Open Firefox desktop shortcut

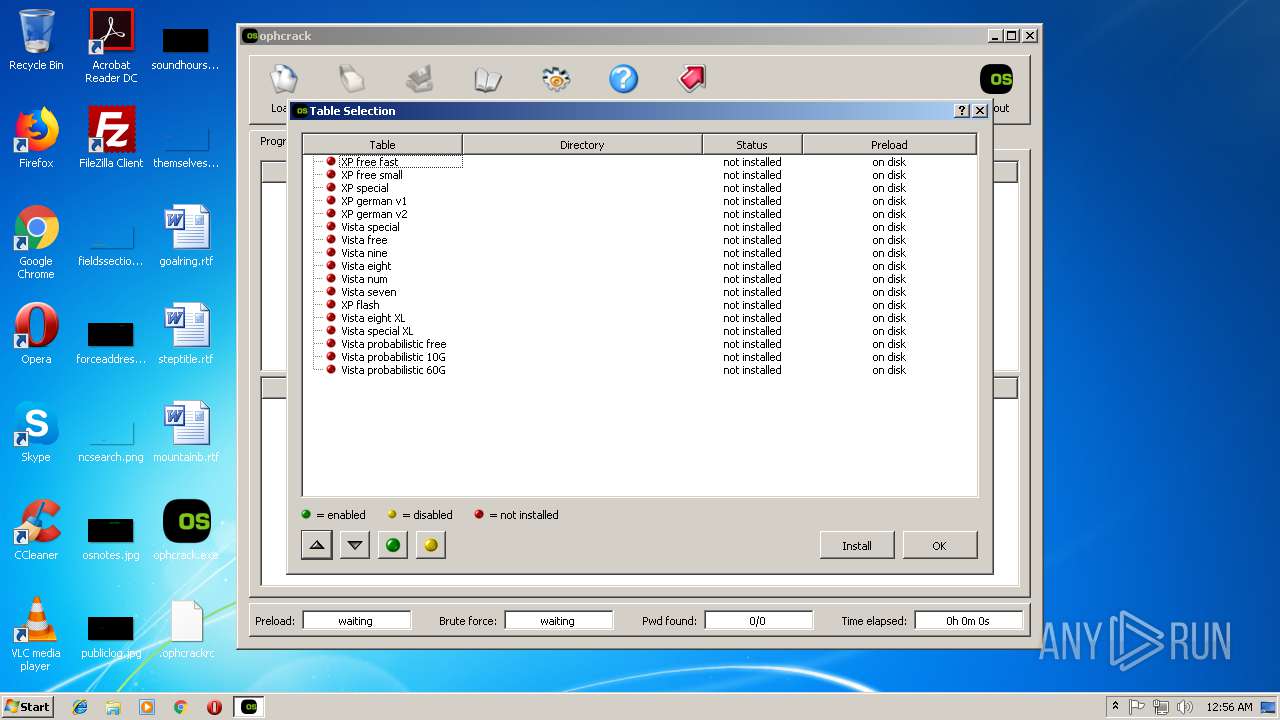(36, 138)
